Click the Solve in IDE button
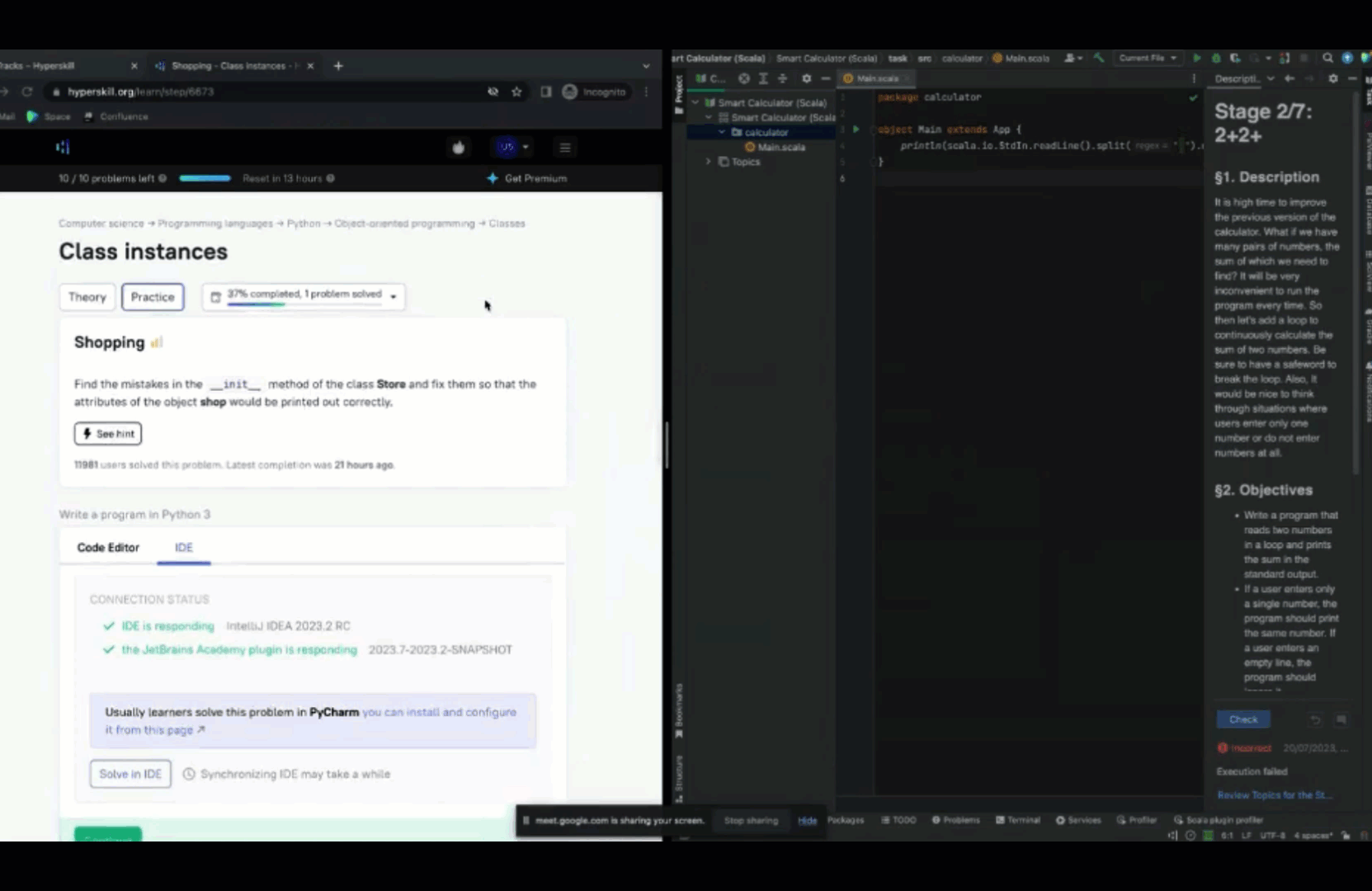 pos(130,774)
